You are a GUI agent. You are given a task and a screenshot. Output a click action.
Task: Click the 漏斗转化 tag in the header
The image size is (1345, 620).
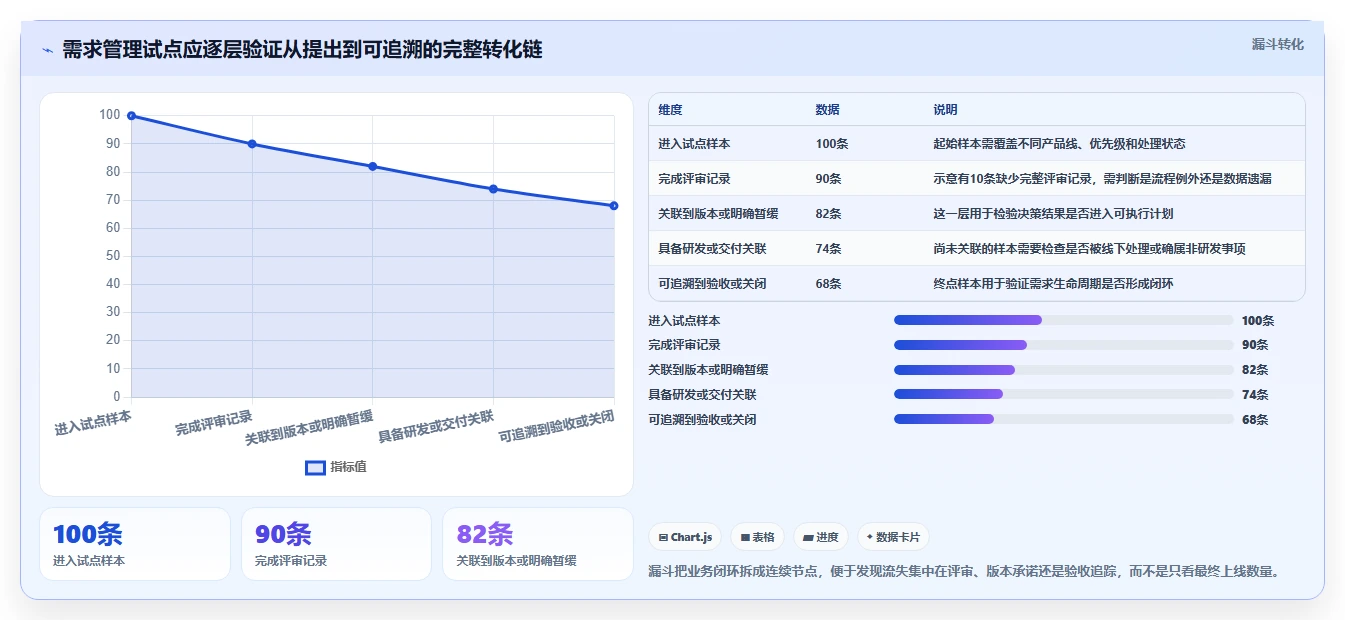click(x=1277, y=44)
